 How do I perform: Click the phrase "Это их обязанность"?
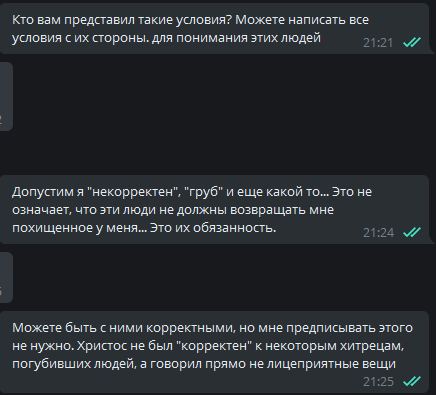pyautogui.click(x=213, y=228)
